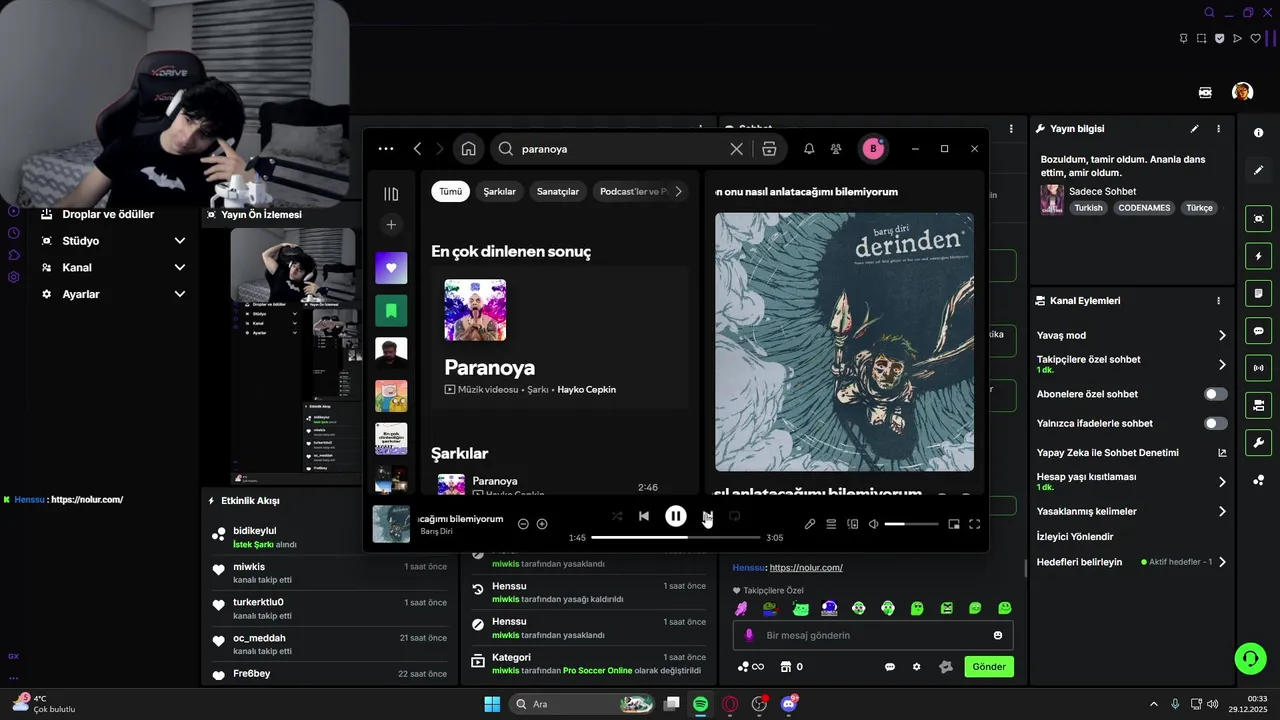
Task: Toggle Yalnızca ifadelerle sohbet switch
Action: tap(1216, 424)
